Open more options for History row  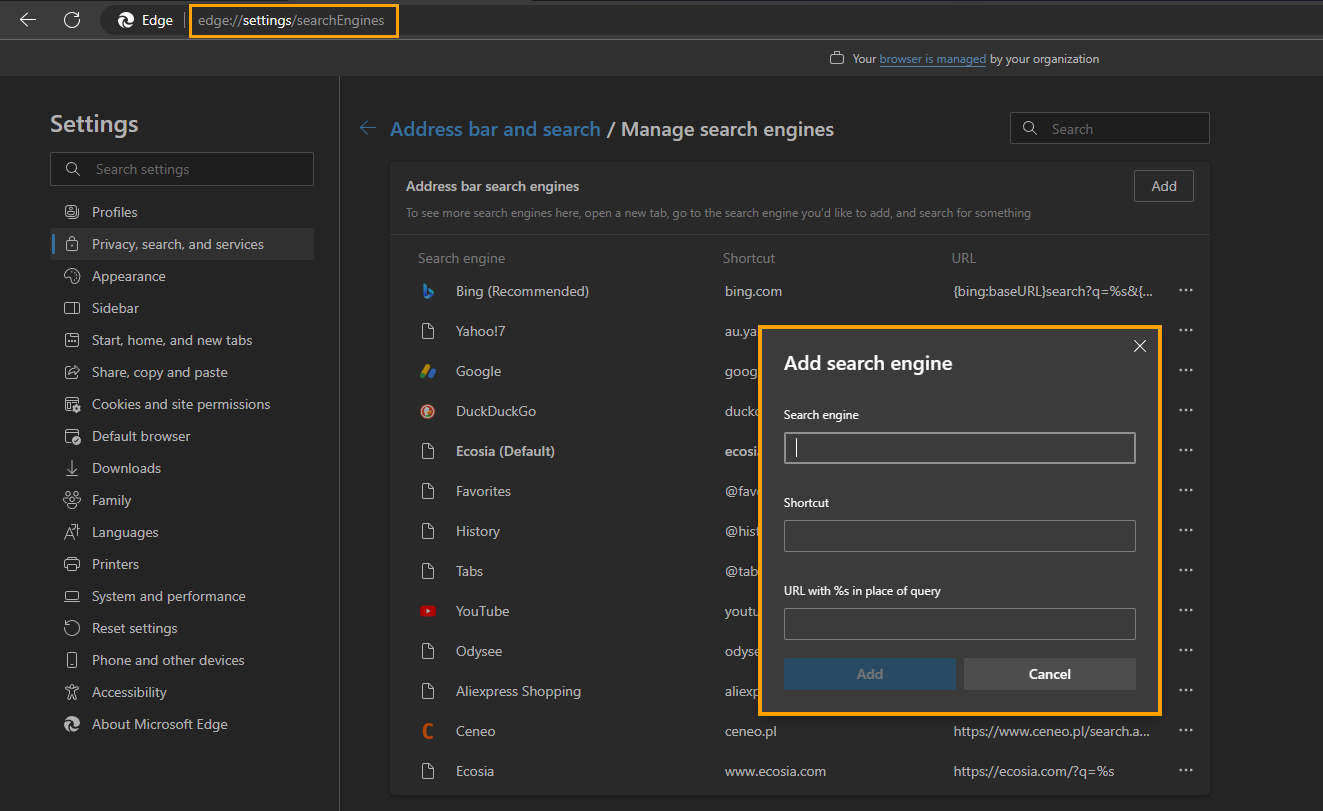click(x=1186, y=531)
